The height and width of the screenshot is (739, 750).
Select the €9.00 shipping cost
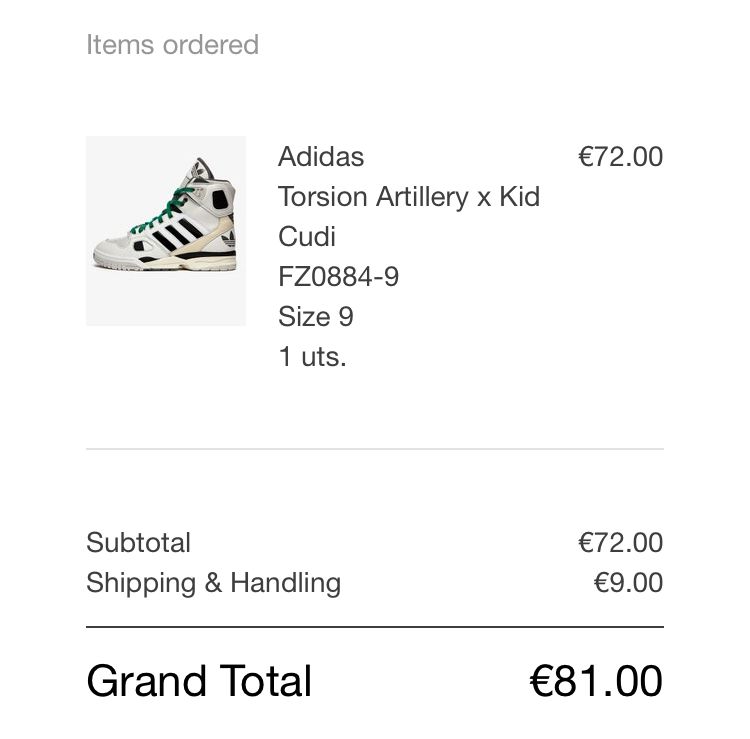click(x=628, y=583)
